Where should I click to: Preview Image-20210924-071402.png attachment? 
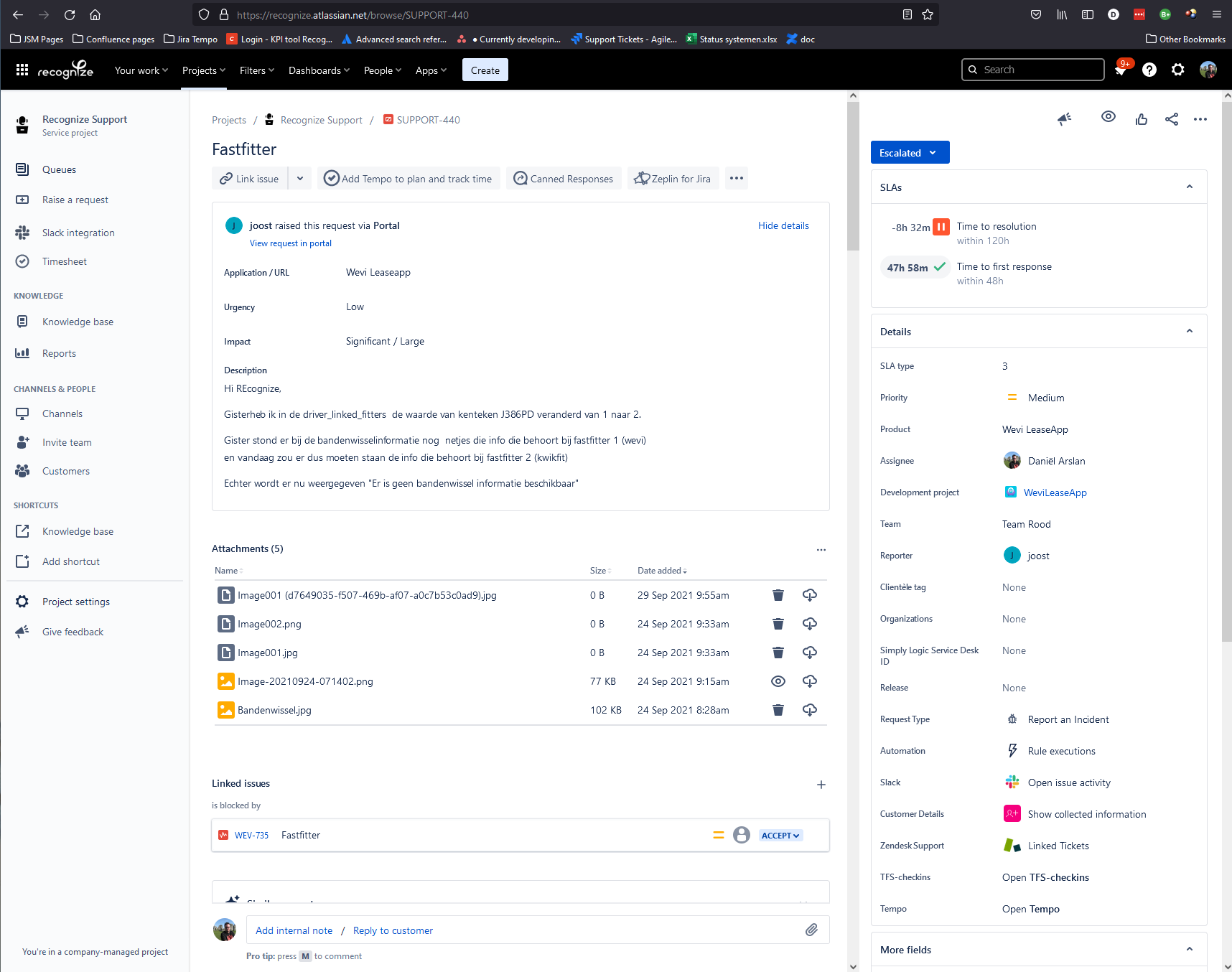coord(778,681)
